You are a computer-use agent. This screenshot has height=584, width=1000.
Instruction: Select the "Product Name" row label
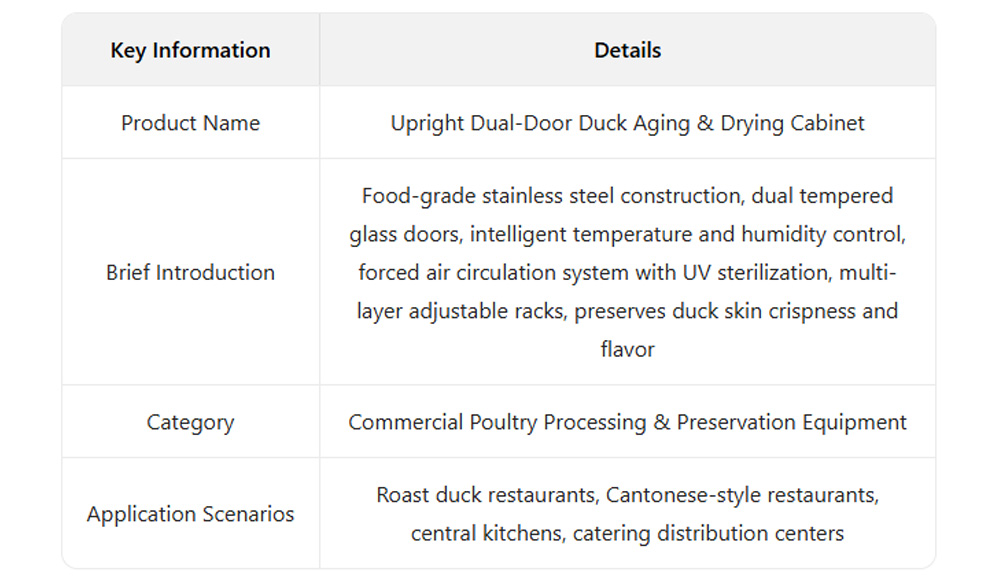coord(190,123)
